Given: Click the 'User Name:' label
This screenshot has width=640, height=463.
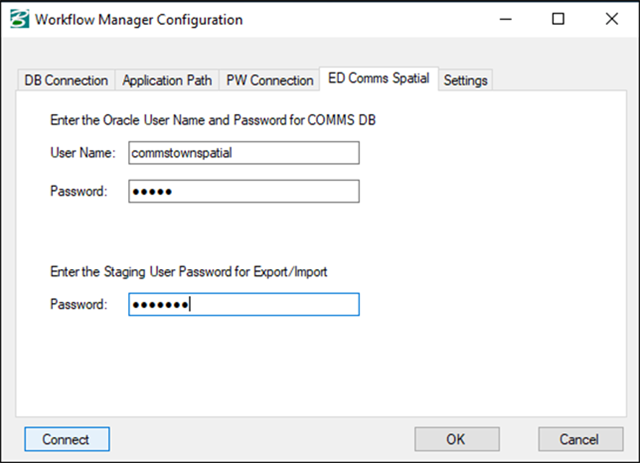Looking at the screenshot, I should click(x=83, y=153).
